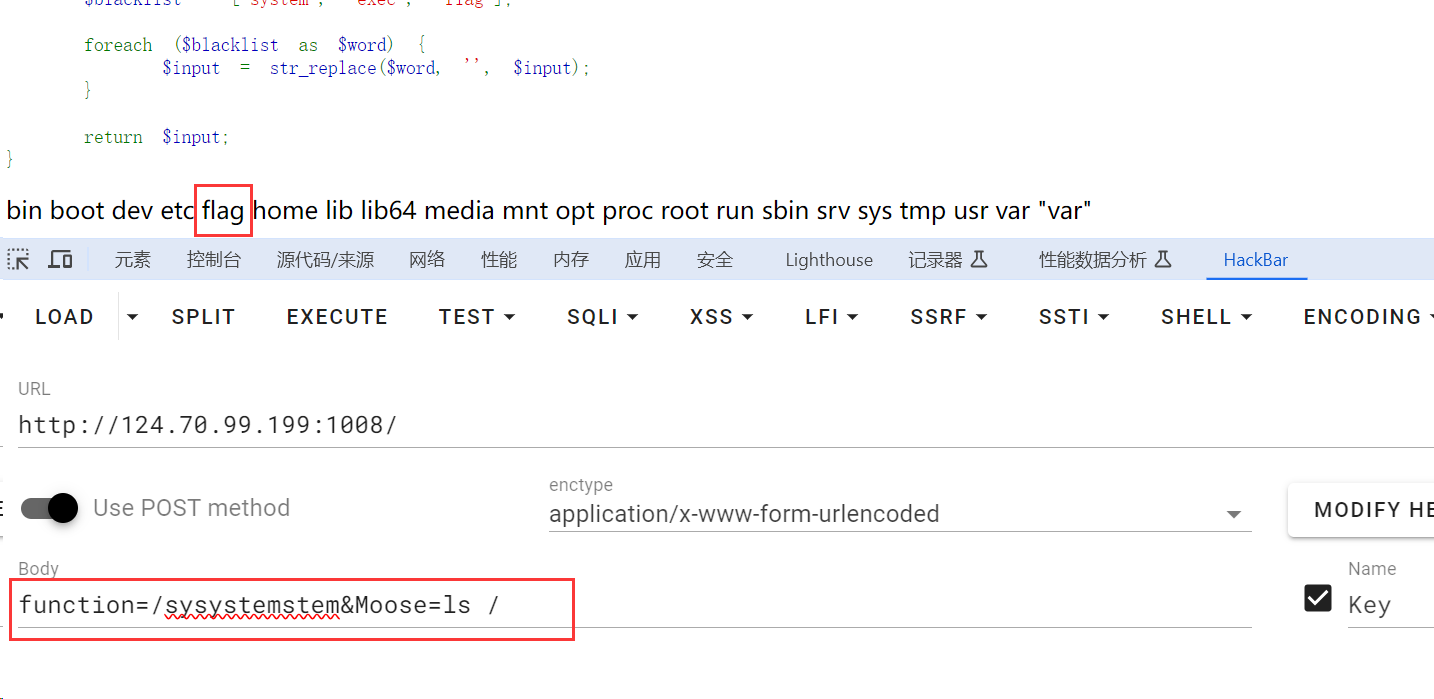Open the XSS payload menu
This screenshot has width=1434, height=699.
720,317
